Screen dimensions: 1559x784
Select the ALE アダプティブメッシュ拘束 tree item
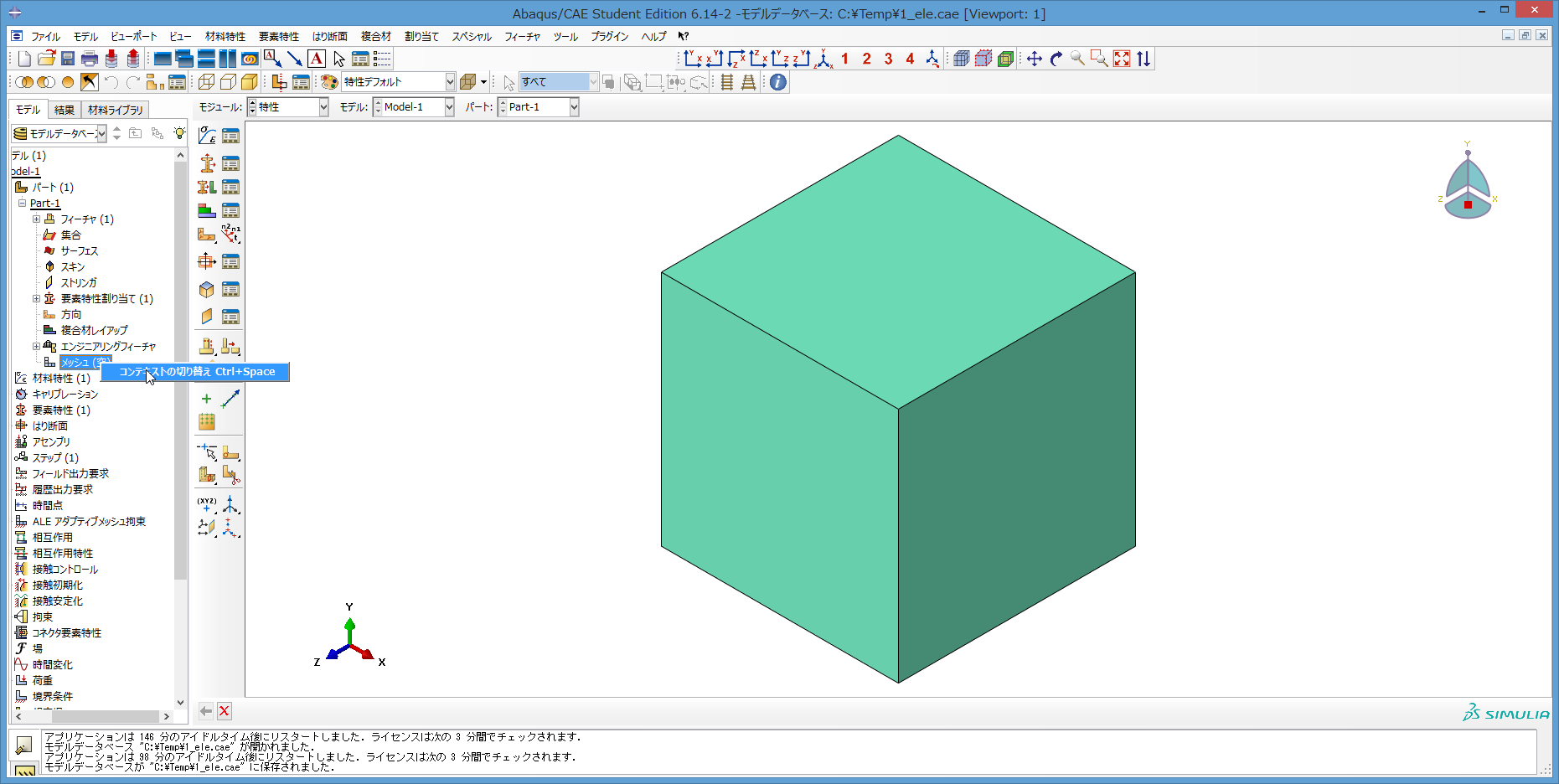89,522
